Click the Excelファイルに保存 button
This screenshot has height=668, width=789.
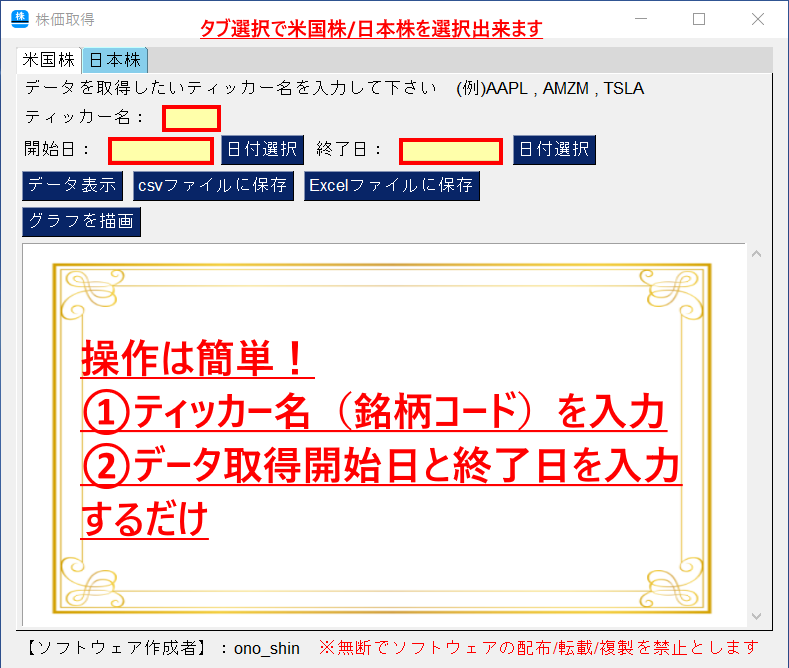pos(391,186)
